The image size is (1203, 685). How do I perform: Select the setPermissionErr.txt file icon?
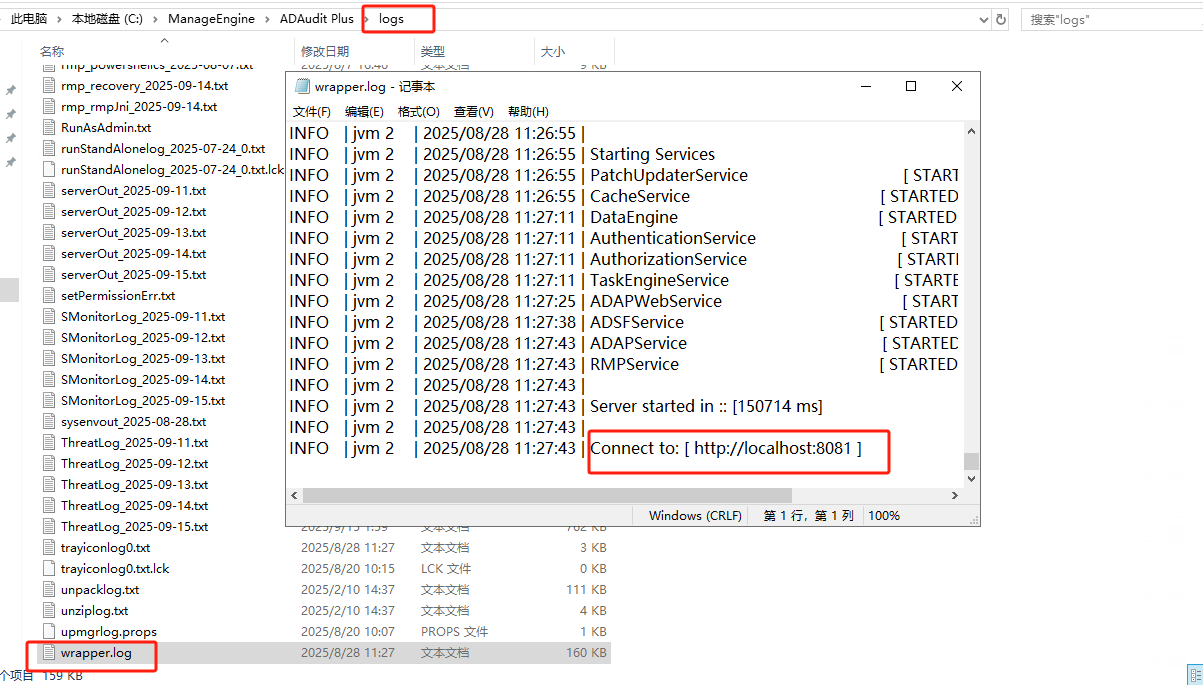click(x=49, y=296)
